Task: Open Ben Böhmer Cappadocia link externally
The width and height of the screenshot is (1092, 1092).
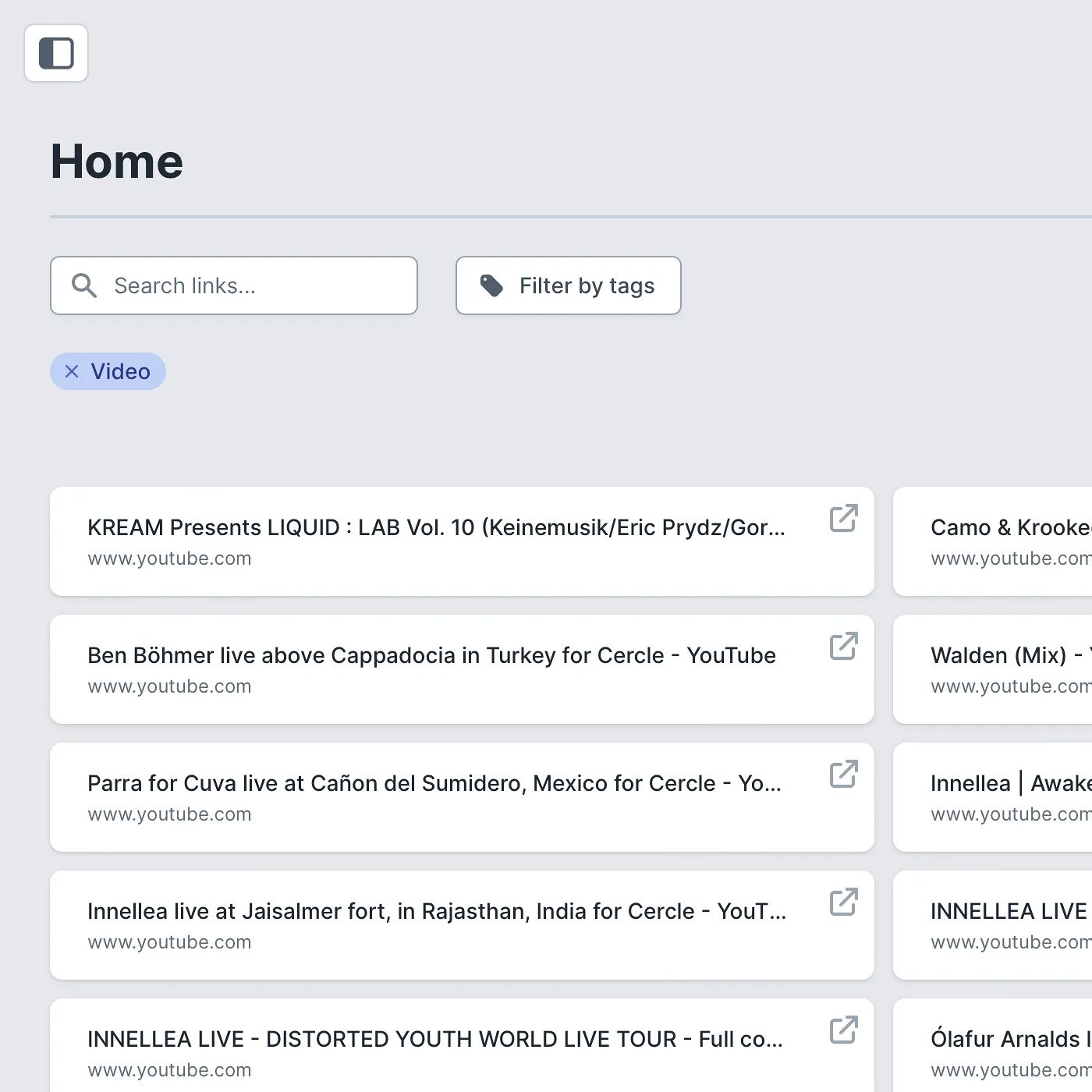Action: click(x=844, y=646)
